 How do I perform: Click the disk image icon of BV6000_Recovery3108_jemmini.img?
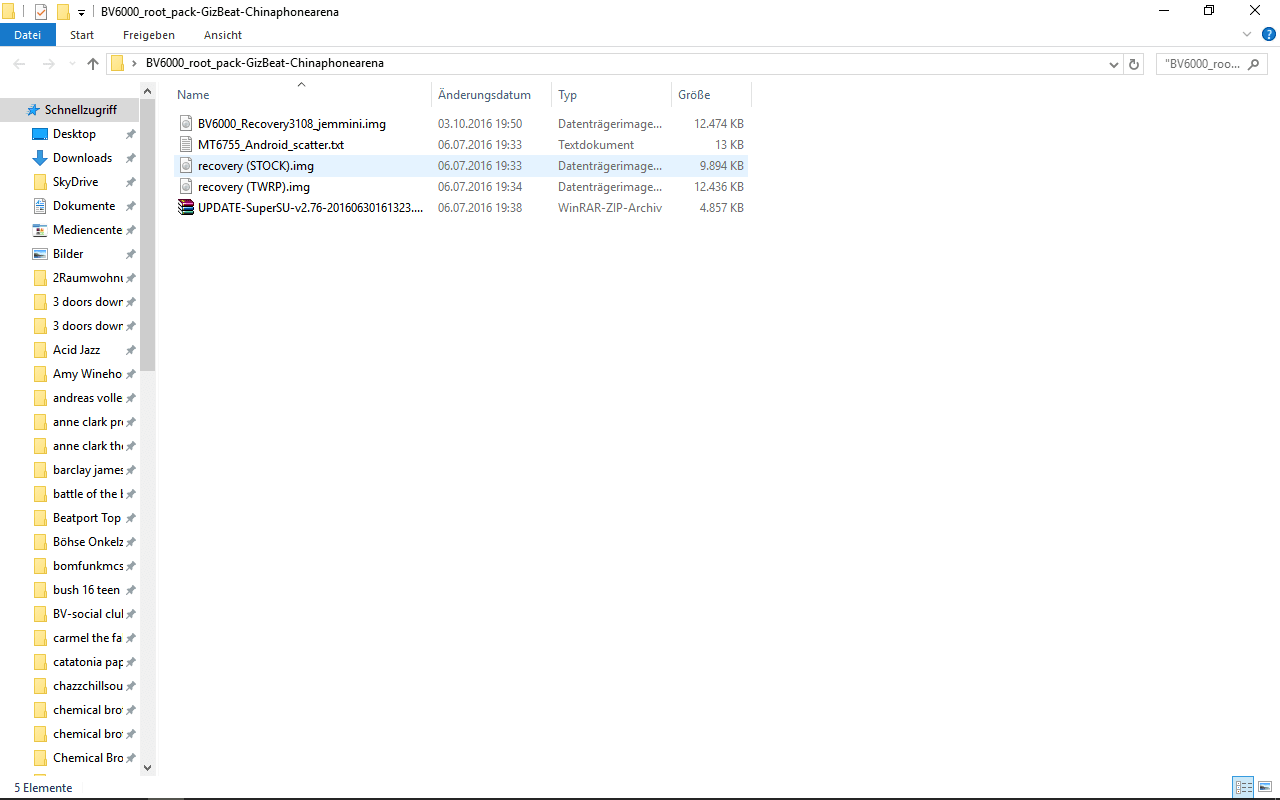coord(185,124)
